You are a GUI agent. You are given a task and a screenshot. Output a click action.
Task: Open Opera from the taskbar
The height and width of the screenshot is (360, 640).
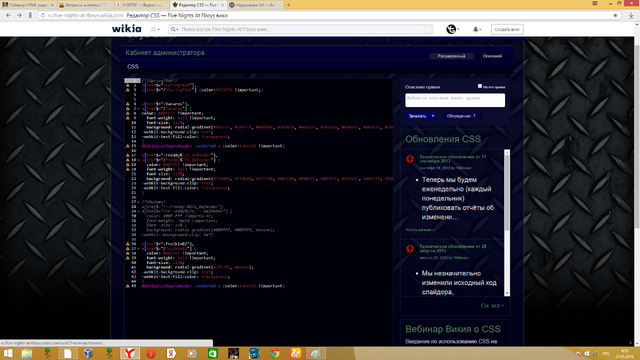[151, 353]
